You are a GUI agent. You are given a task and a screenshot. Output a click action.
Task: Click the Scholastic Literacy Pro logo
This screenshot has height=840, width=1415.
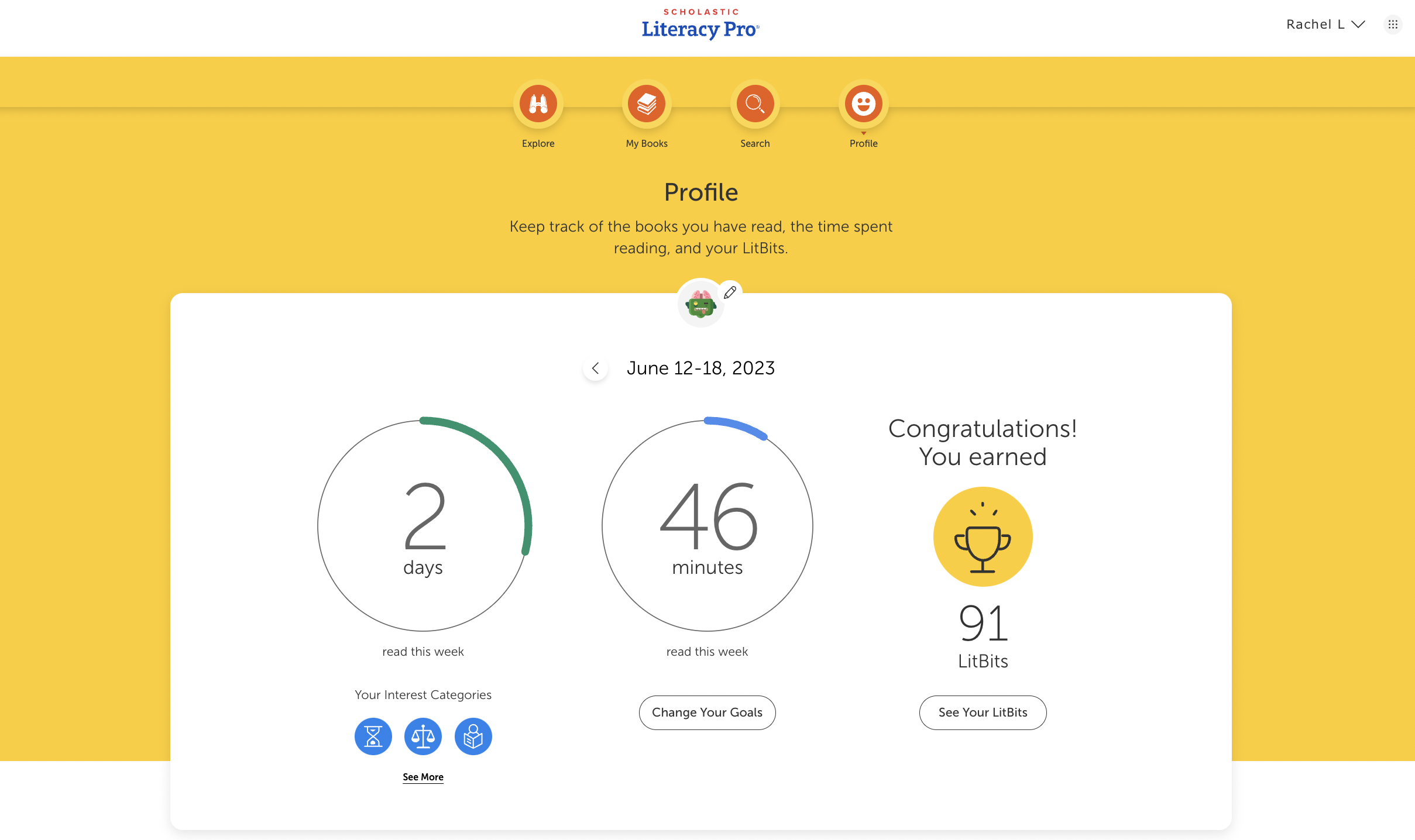pyautogui.click(x=700, y=23)
